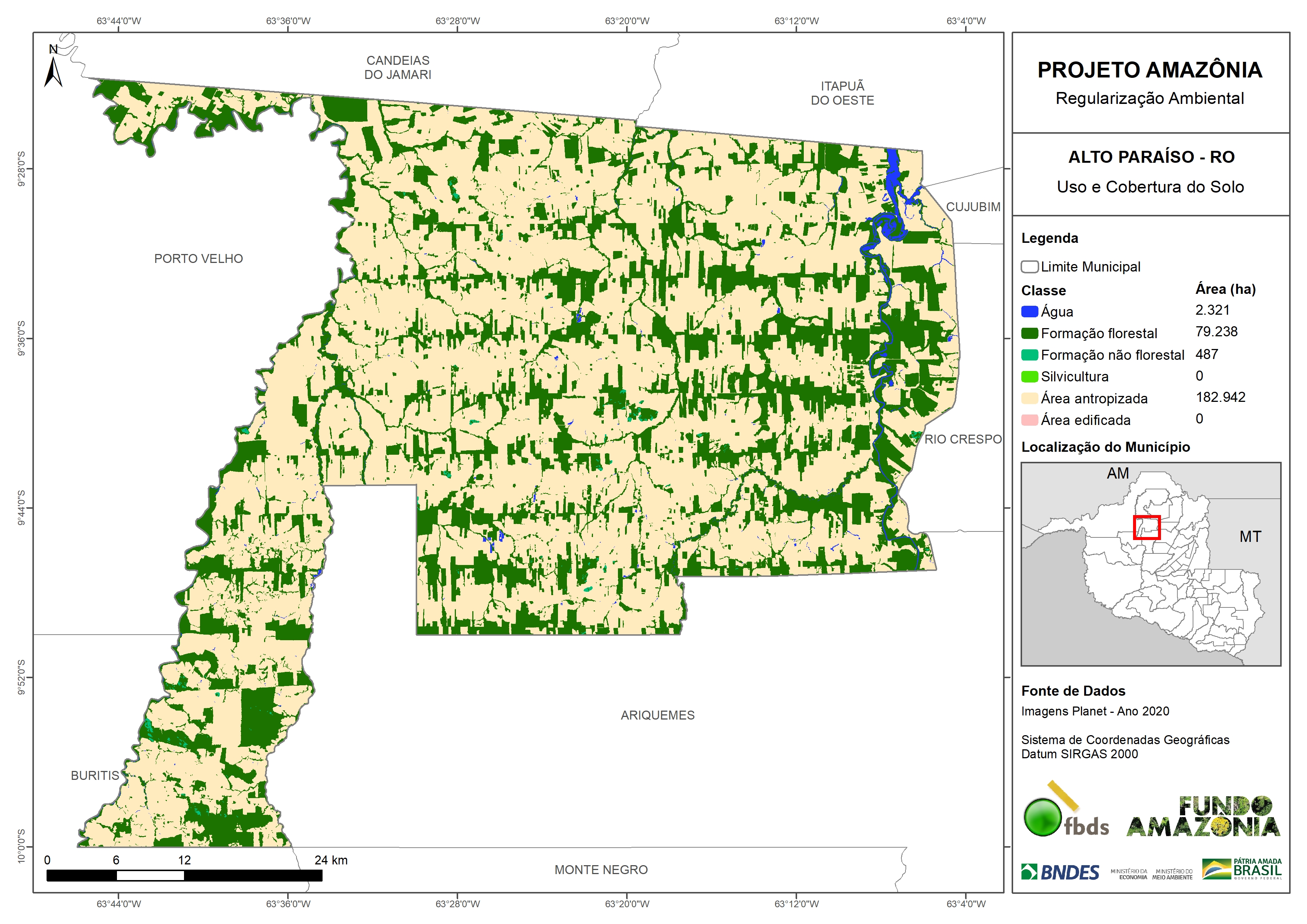The width and height of the screenshot is (1307, 924).
Task: Click the bright green Silvicultura swatch
Action: [1029, 376]
